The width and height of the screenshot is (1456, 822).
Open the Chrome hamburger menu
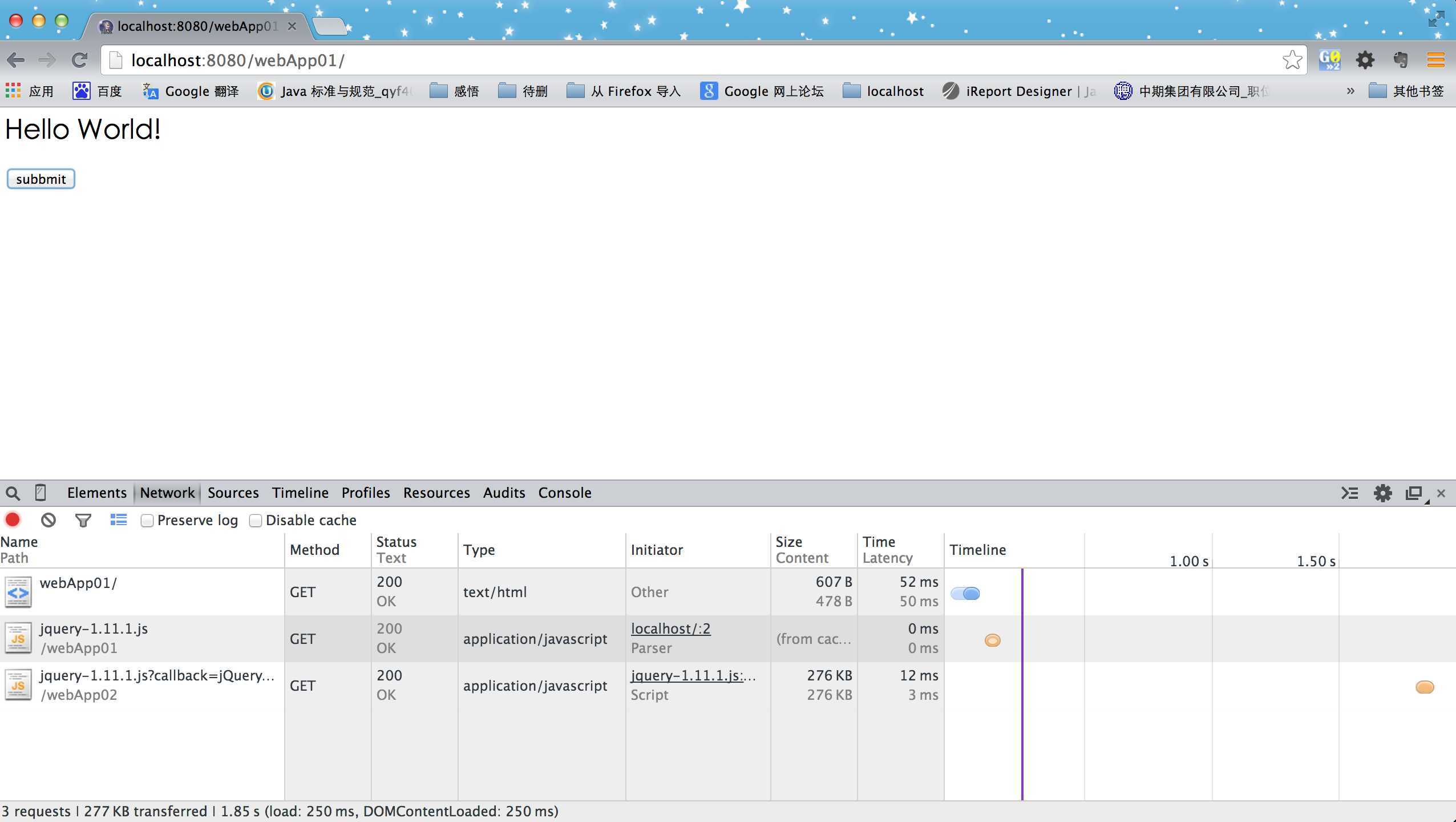point(1435,60)
